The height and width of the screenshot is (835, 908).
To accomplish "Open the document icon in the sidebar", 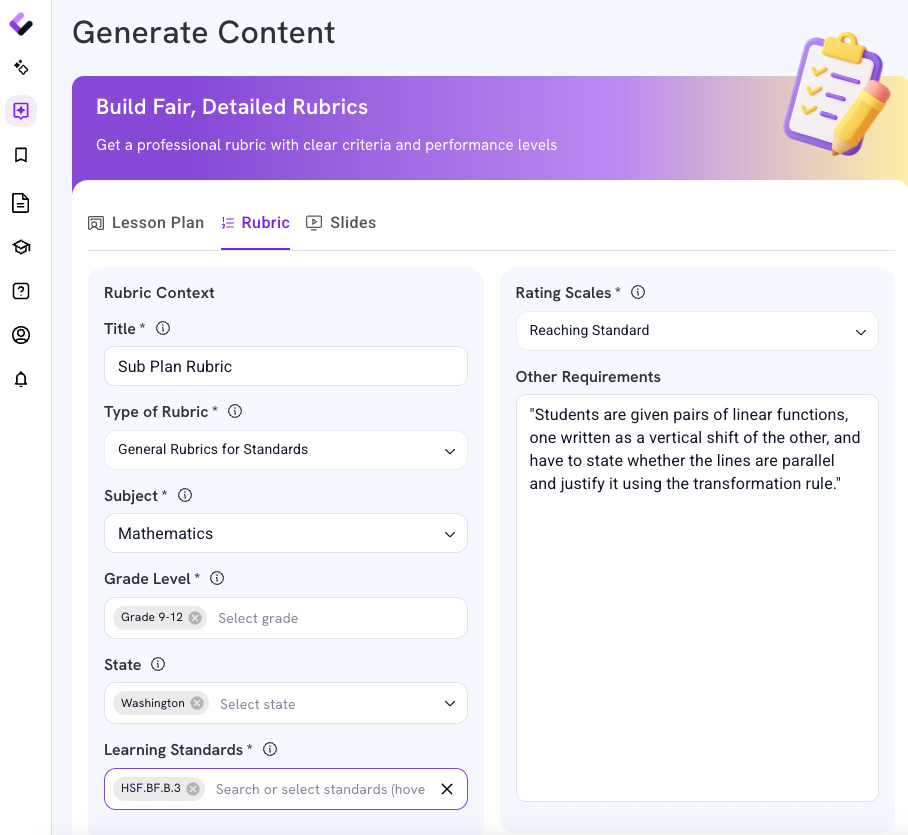I will [x=21, y=203].
